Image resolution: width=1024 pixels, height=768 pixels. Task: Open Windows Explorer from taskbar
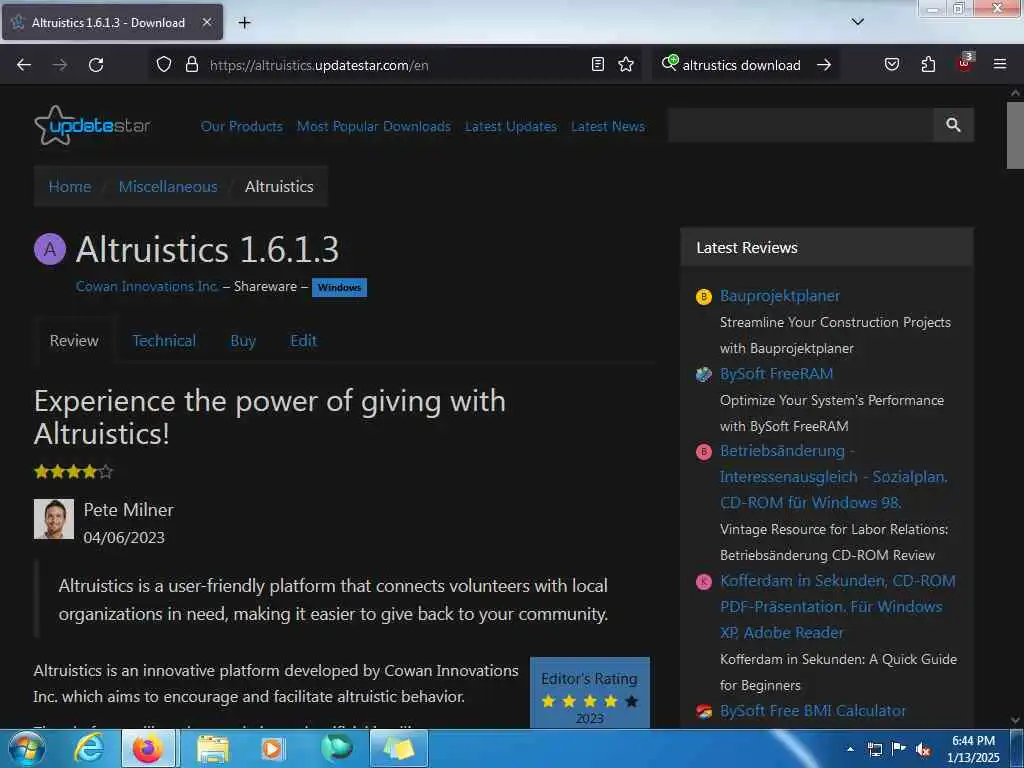click(x=213, y=748)
